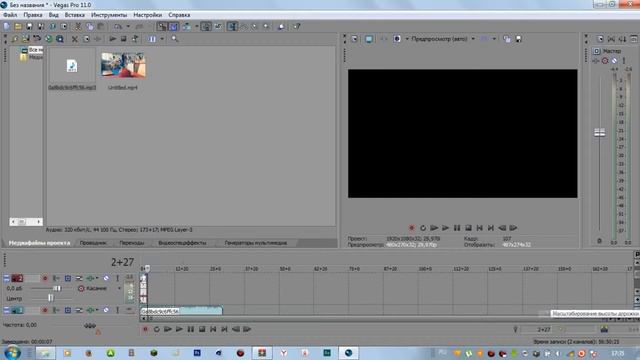Toggle Enable snapping in the main toolbar
Screen dimensions: 640x360
click(162, 27)
